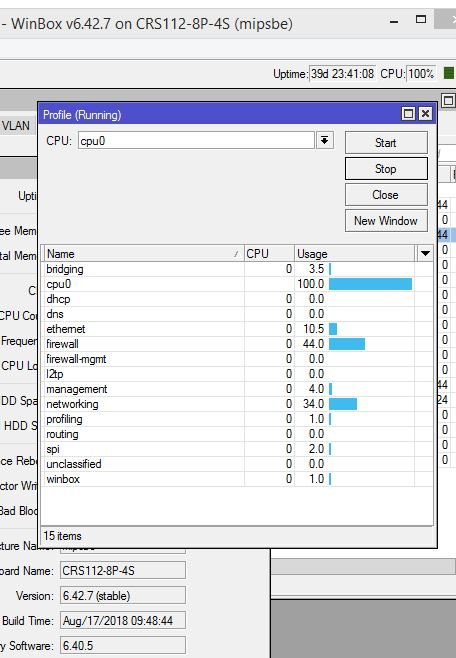The height and width of the screenshot is (658, 456).
Task: Stop the running profile
Action: pos(386,169)
